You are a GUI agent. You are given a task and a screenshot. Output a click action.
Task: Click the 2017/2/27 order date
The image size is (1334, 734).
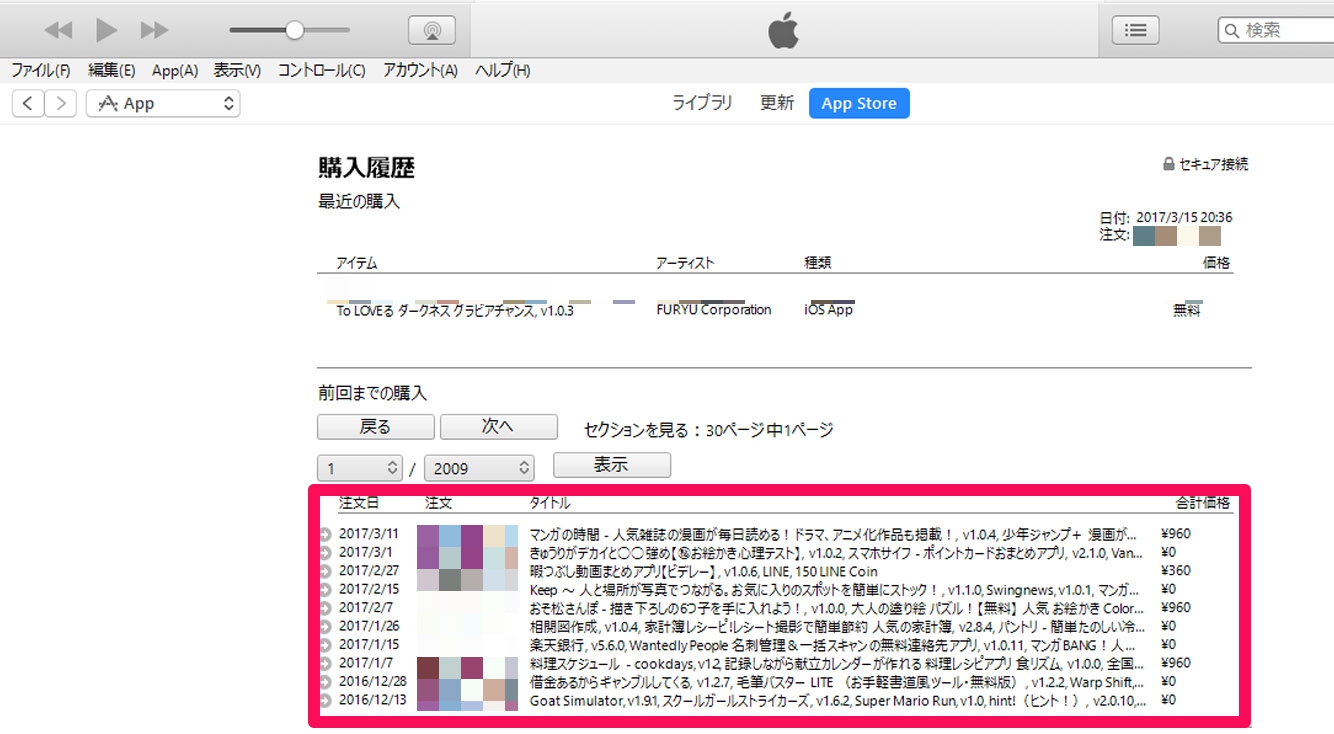point(369,571)
